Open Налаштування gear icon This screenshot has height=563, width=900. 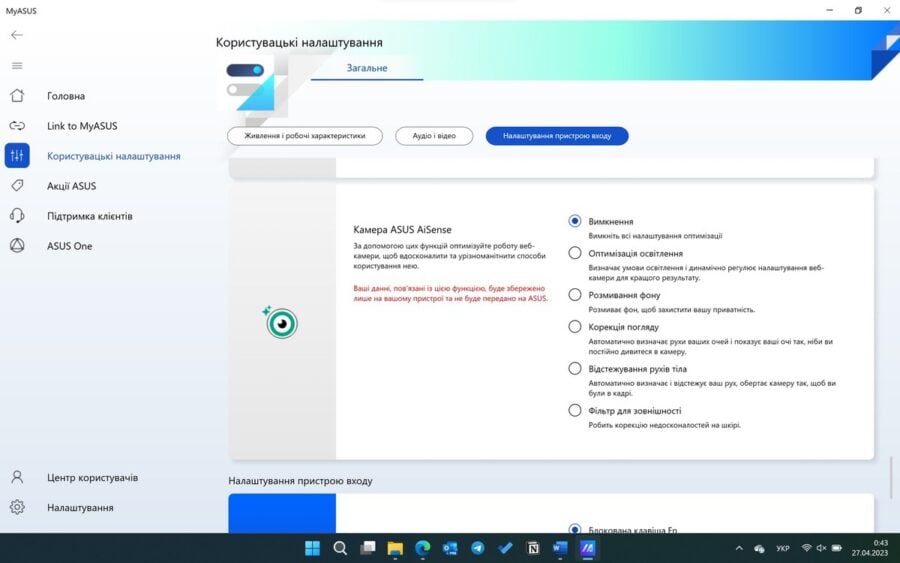coord(17,507)
